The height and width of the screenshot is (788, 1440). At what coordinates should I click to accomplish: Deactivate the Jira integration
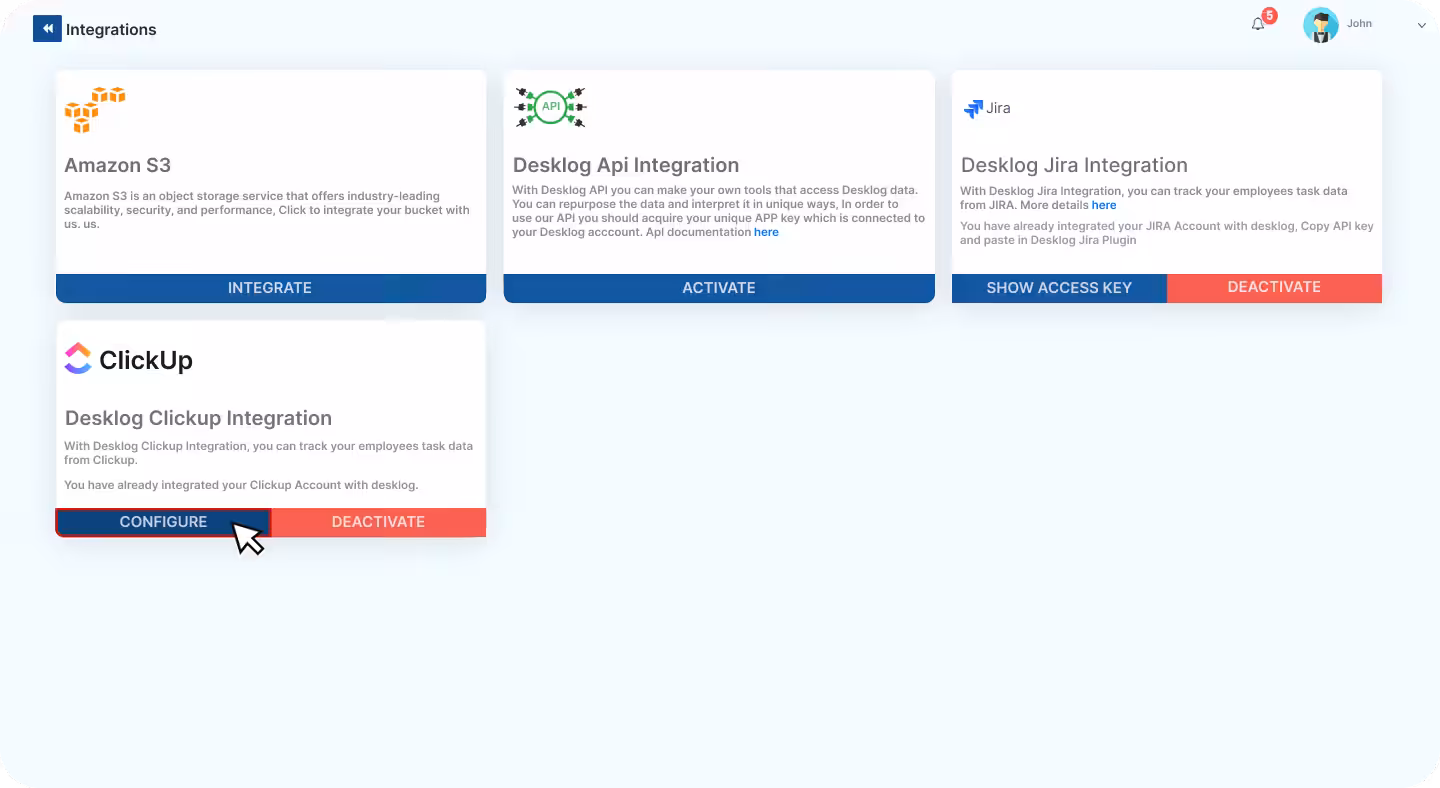tap(1274, 287)
